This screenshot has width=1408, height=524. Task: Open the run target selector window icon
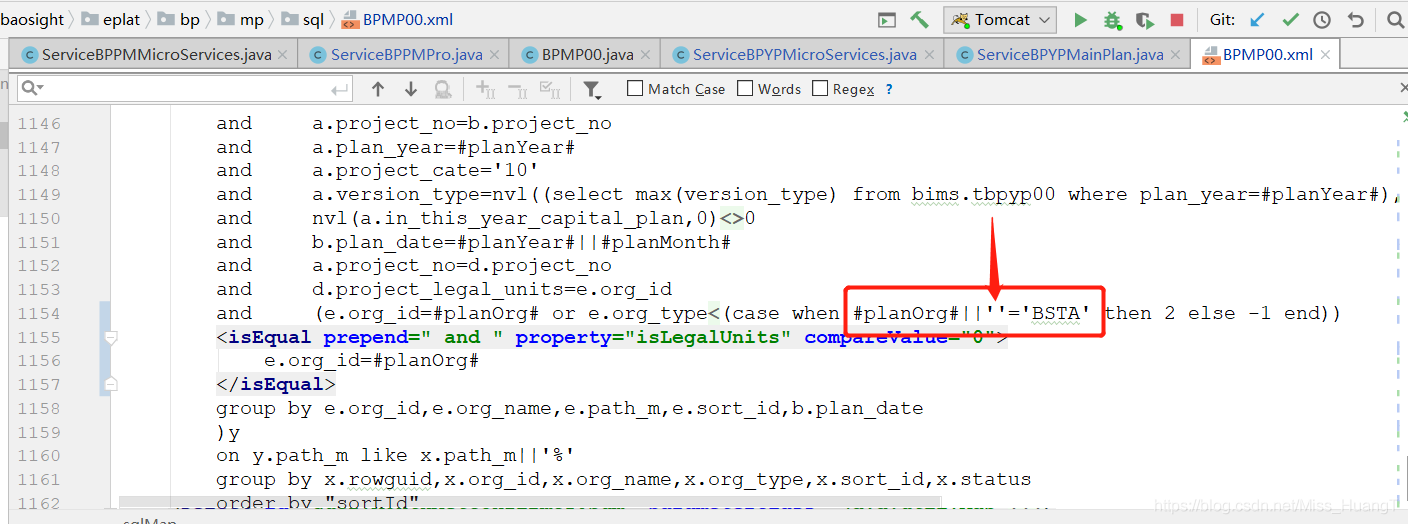point(886,19)
